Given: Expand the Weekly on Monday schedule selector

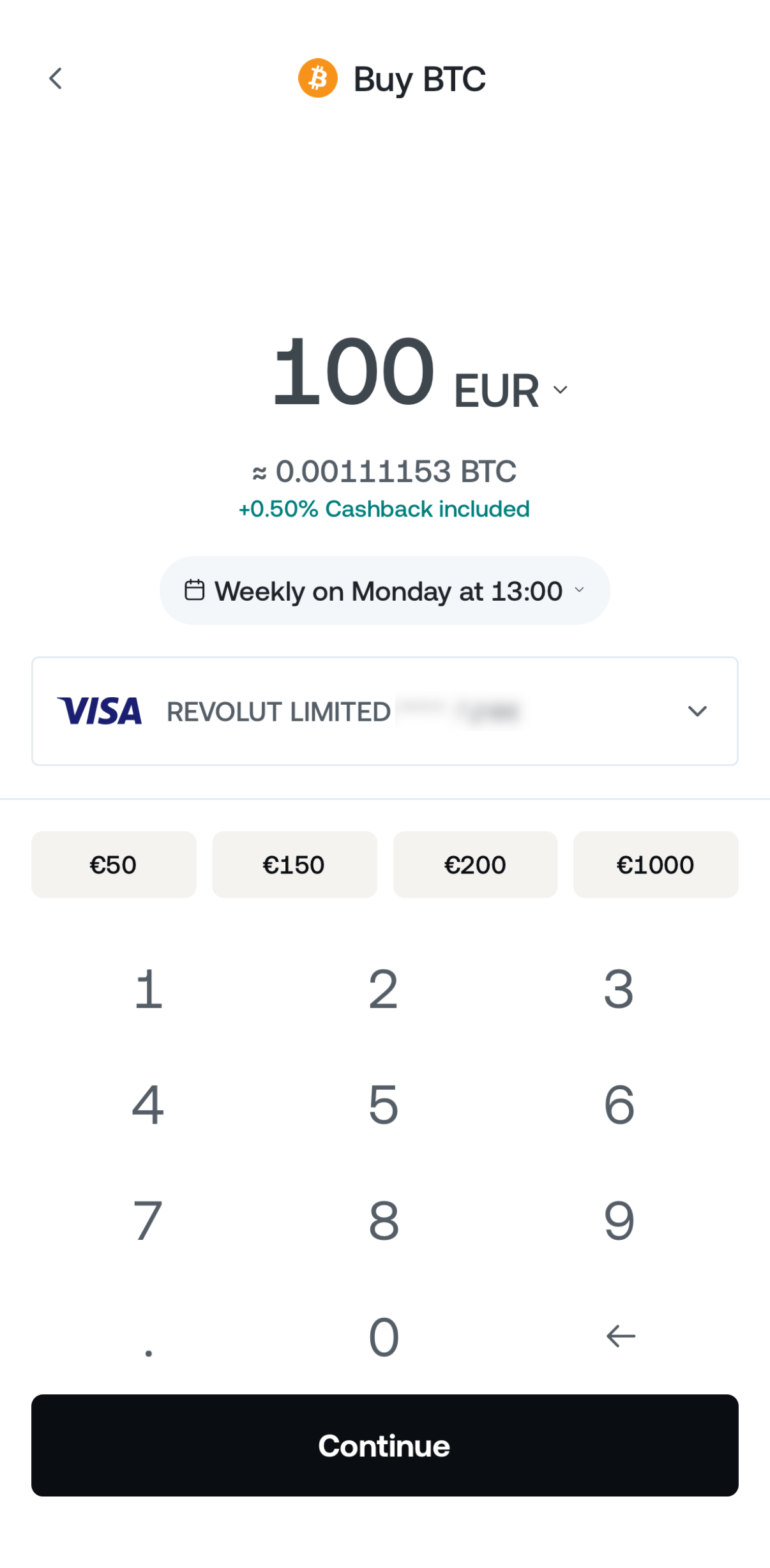Looking at the screenshot, I should pyautogui.click(x=384, y=591).
